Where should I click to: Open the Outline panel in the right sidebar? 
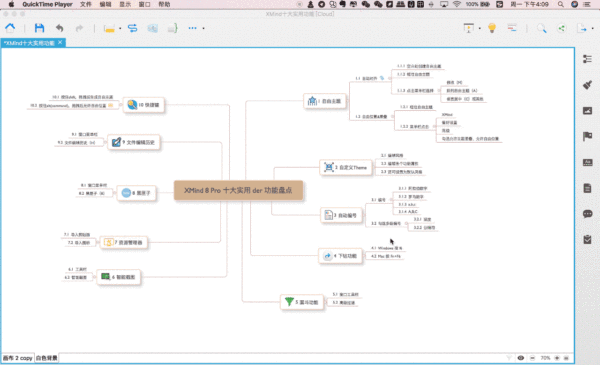pyautogui.click(x=587, y=59)
